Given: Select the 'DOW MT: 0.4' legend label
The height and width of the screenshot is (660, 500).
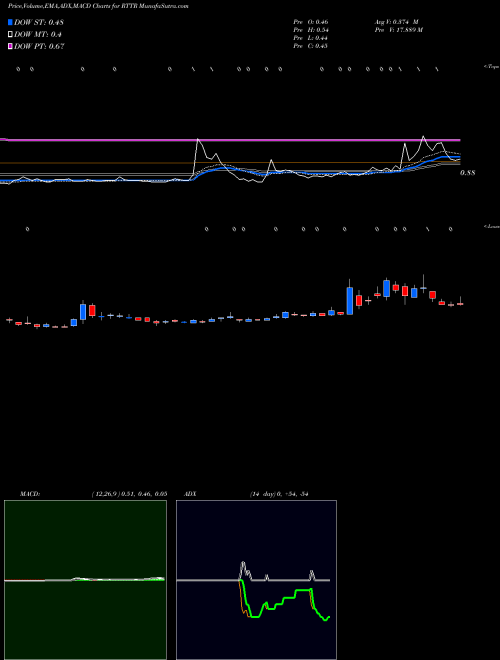Looking at the screenshot, I should coord(37,35).
